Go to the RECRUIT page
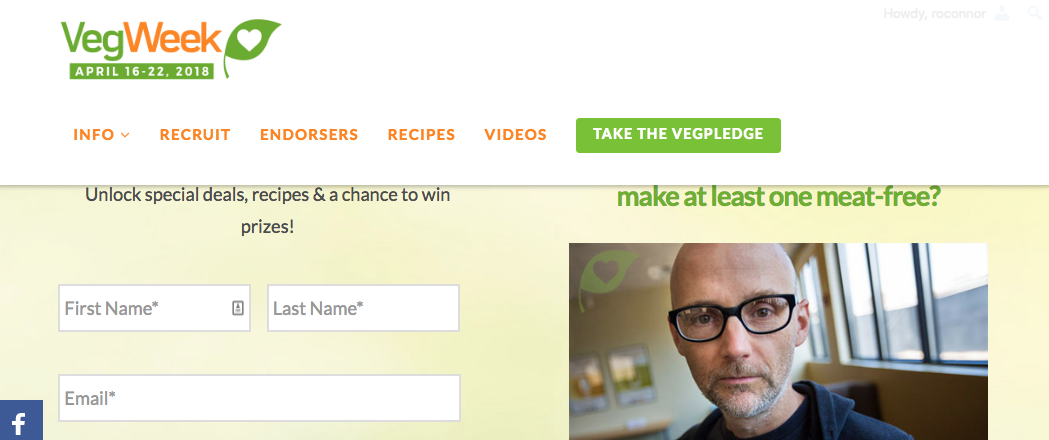Viewport: 1049px width, 440px height. point(195,134)
